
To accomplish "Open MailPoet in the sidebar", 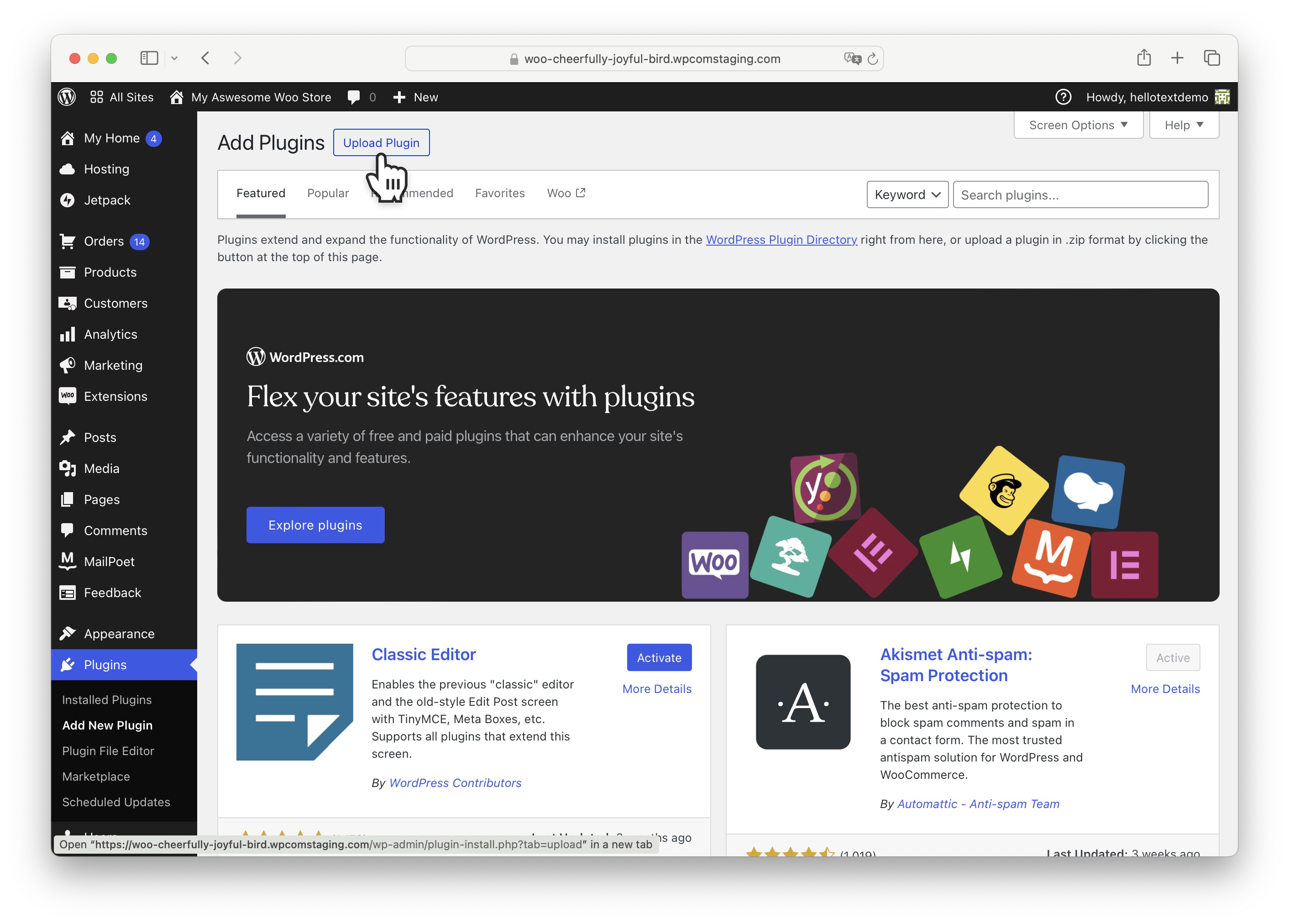I will coord(109,562).
